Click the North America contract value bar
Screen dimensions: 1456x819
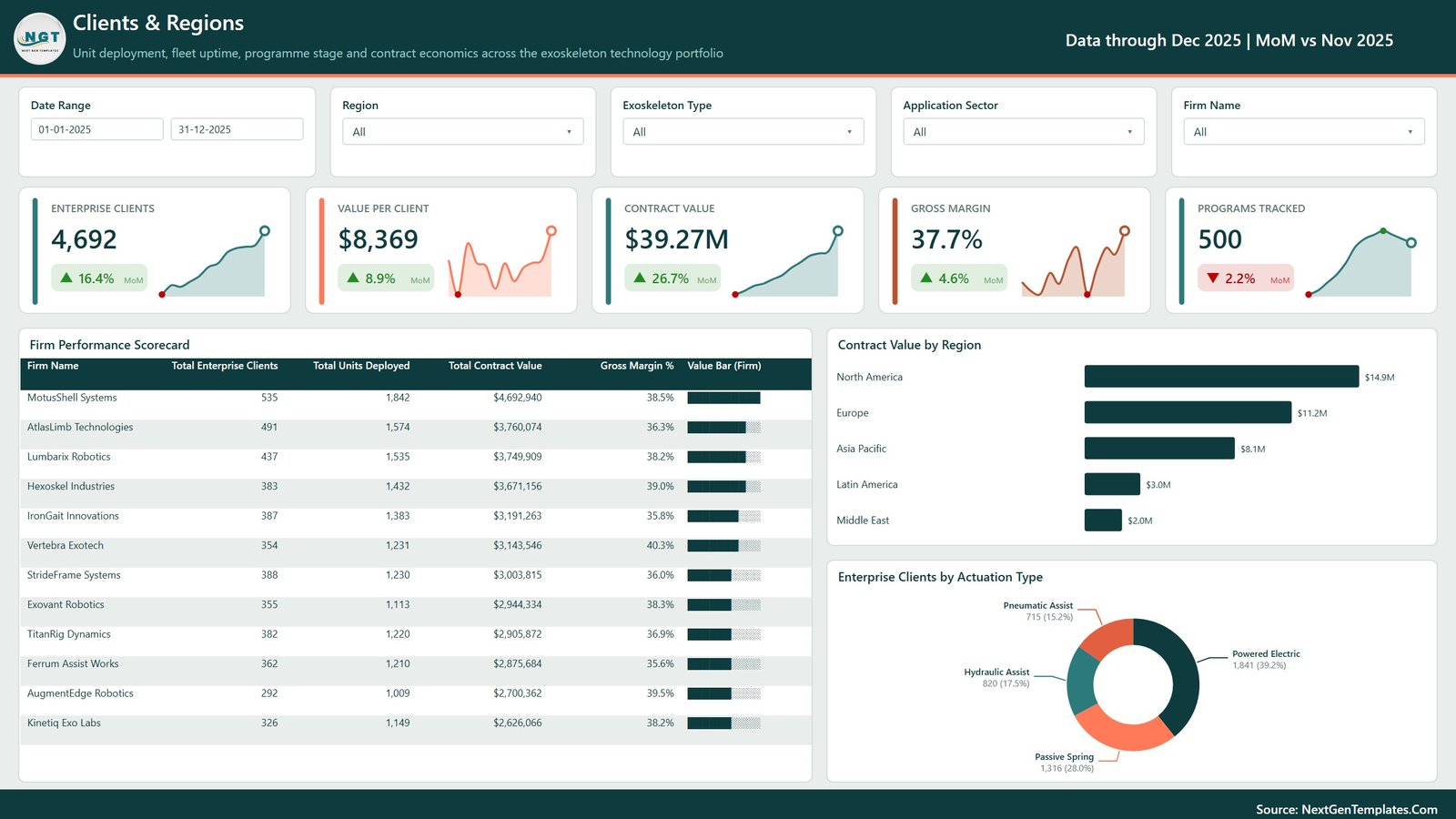tap(1221, 377)
